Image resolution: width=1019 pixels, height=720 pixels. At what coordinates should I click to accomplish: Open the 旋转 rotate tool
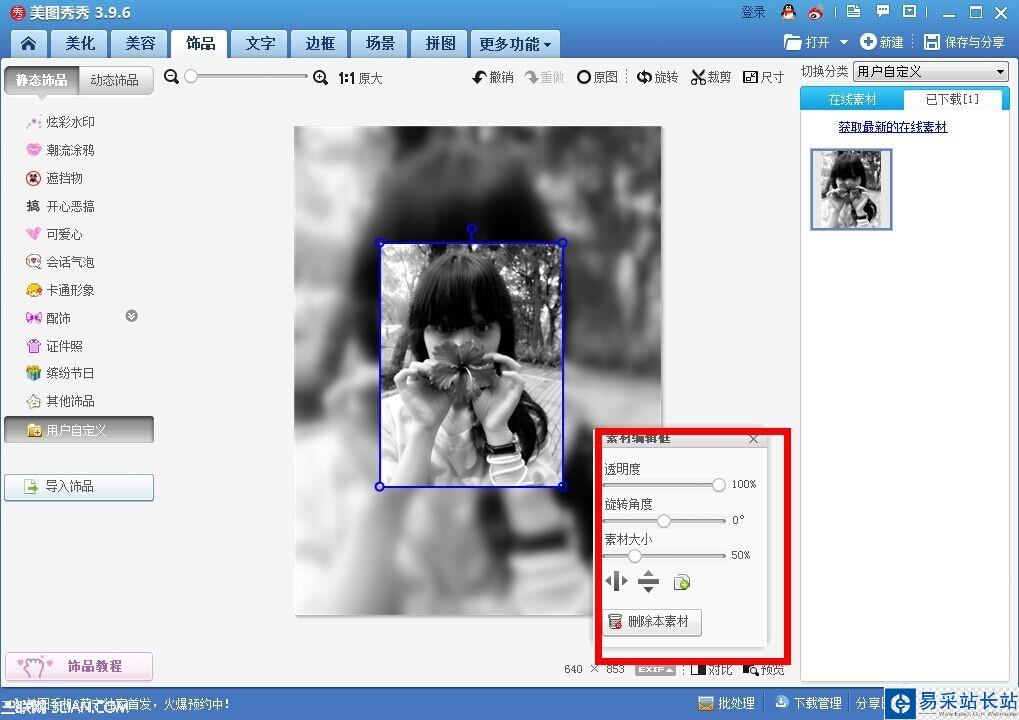click(x=657, y=77)
